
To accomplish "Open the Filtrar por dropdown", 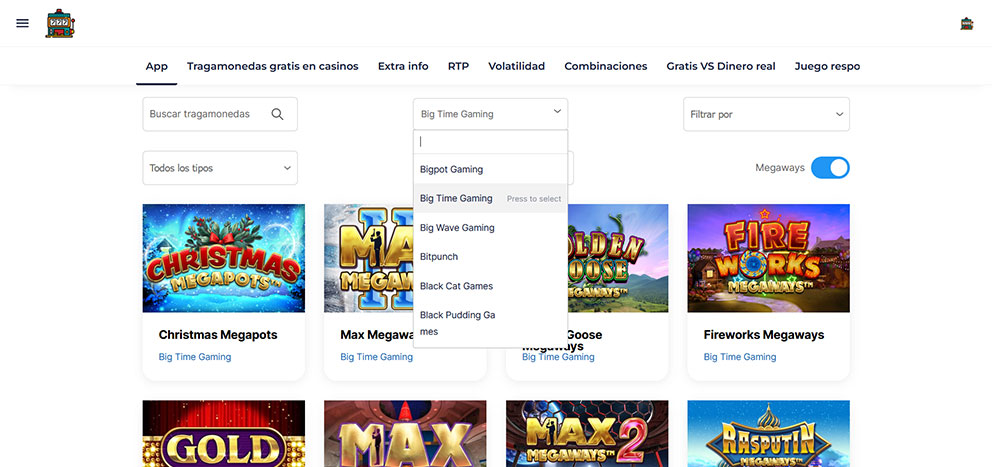I will [x=766, y=114].
